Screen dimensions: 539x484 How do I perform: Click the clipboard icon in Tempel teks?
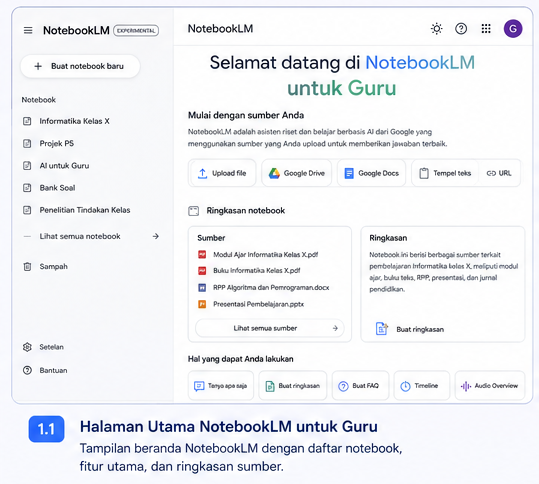point(424,173)
